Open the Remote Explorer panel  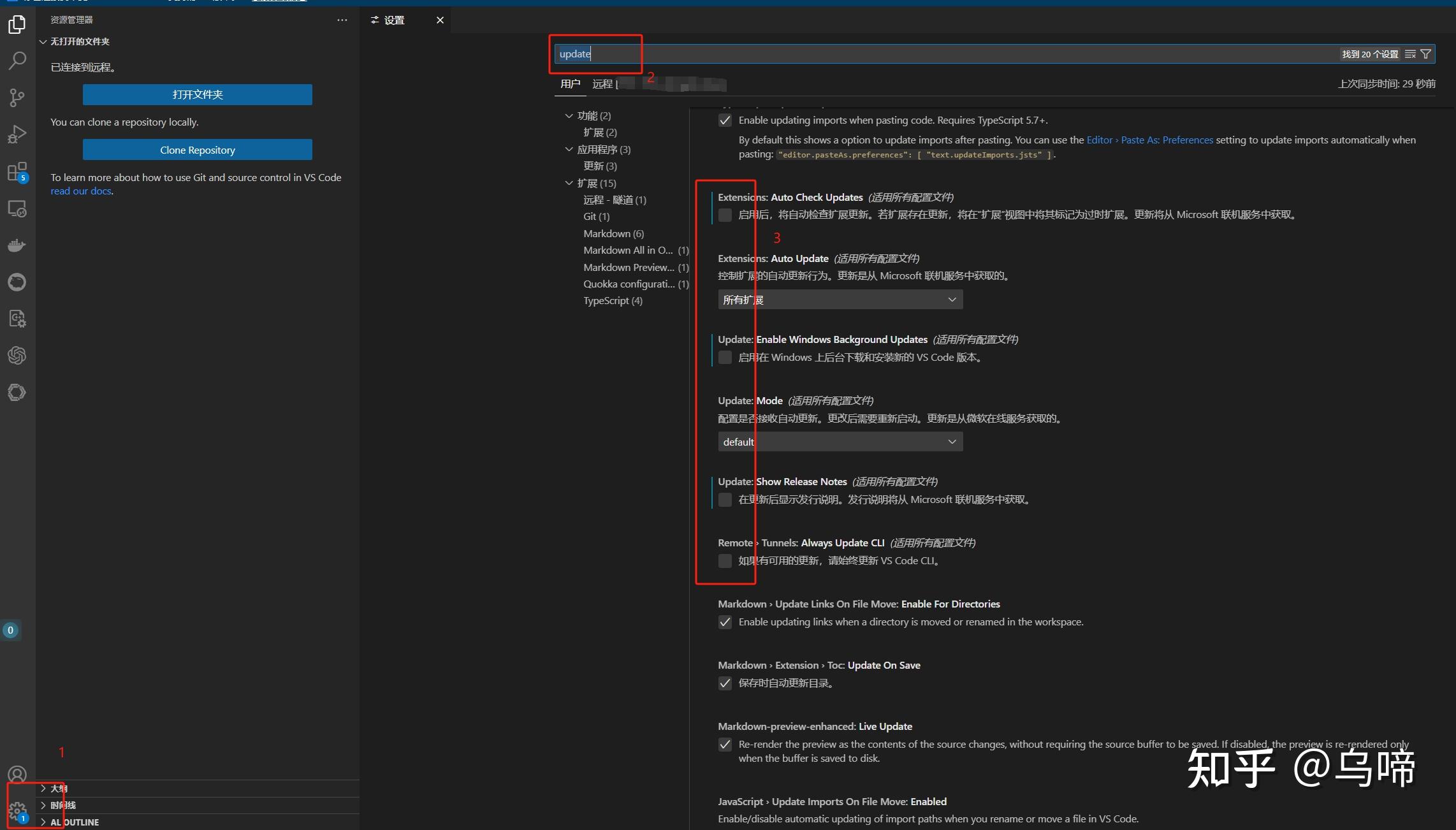pos(17,208)
